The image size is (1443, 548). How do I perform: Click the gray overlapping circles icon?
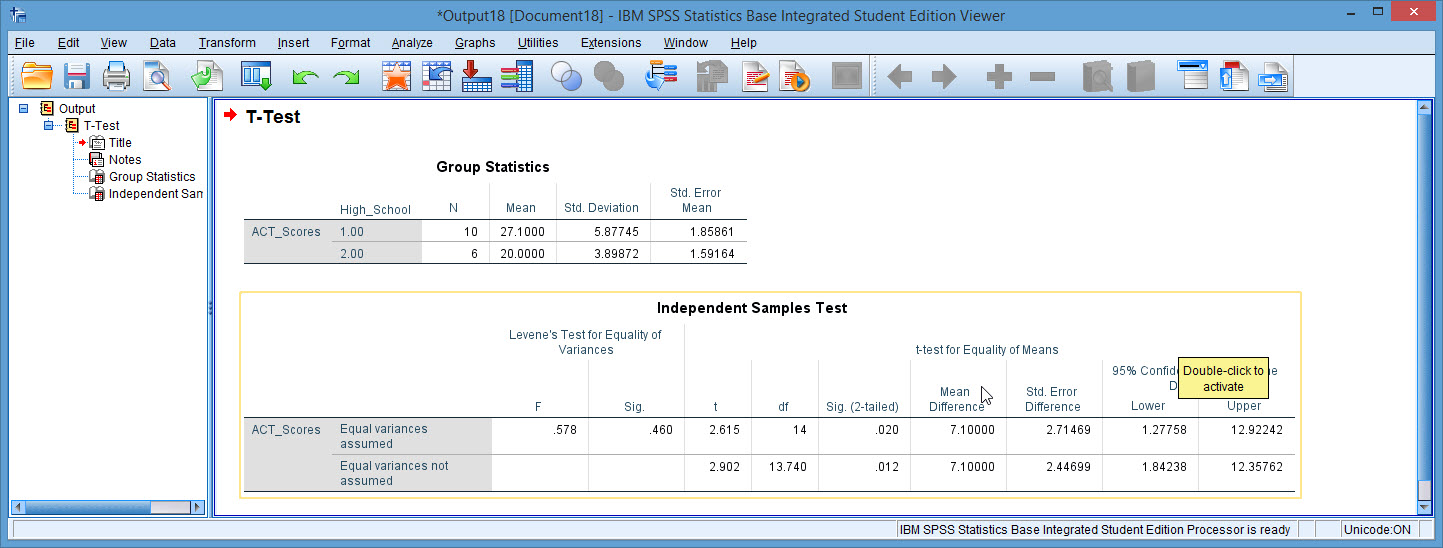pyautogui.click(x=609, y=76)
